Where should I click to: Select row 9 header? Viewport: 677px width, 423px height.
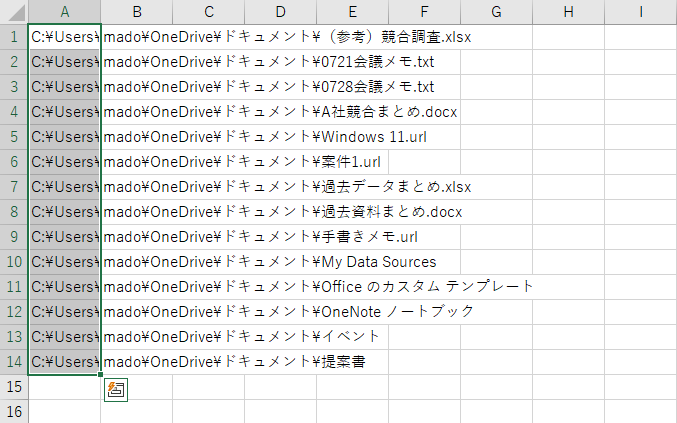pos(14,237)
